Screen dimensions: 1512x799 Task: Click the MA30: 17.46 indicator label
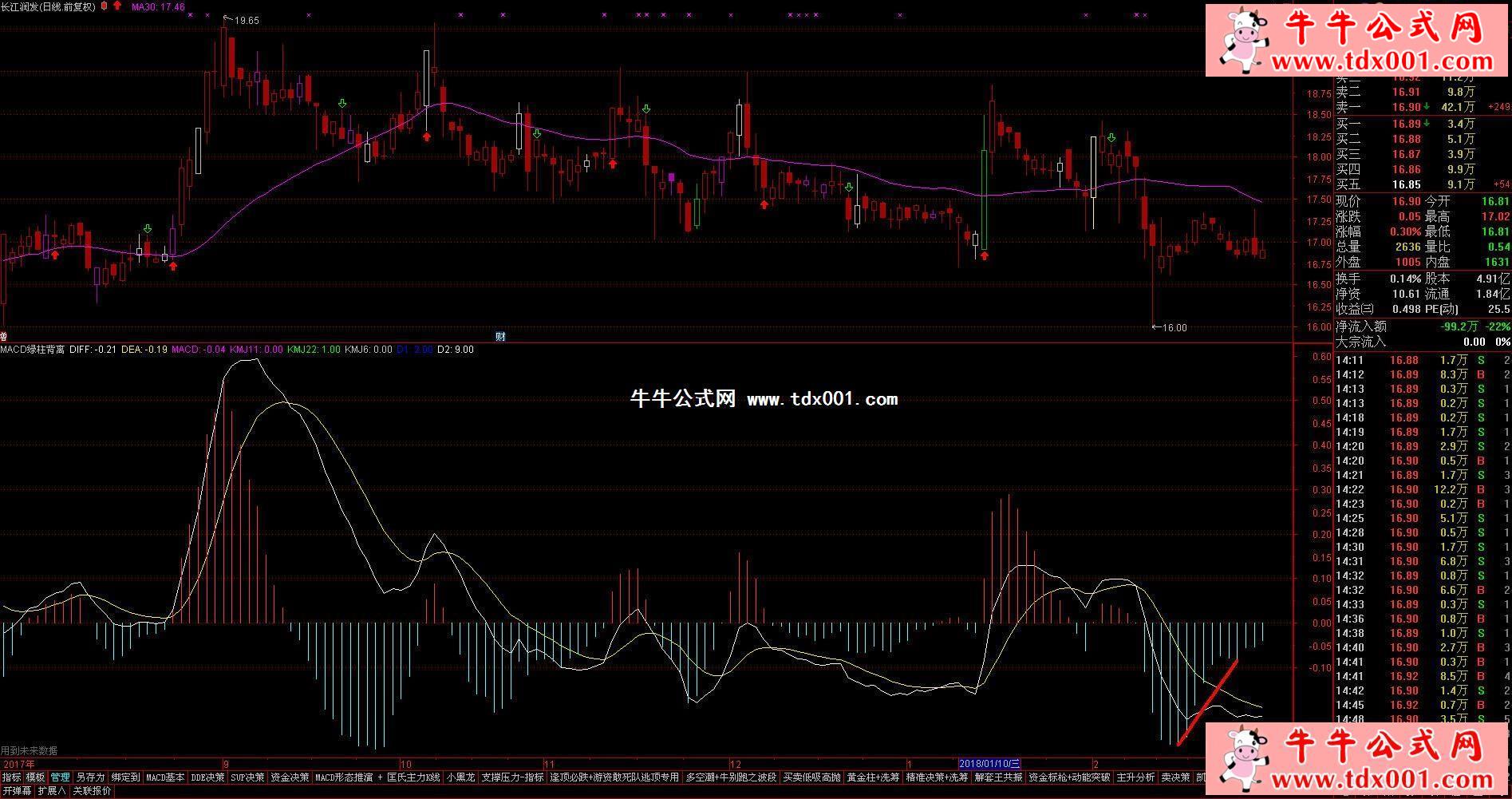tap(158, 6)
